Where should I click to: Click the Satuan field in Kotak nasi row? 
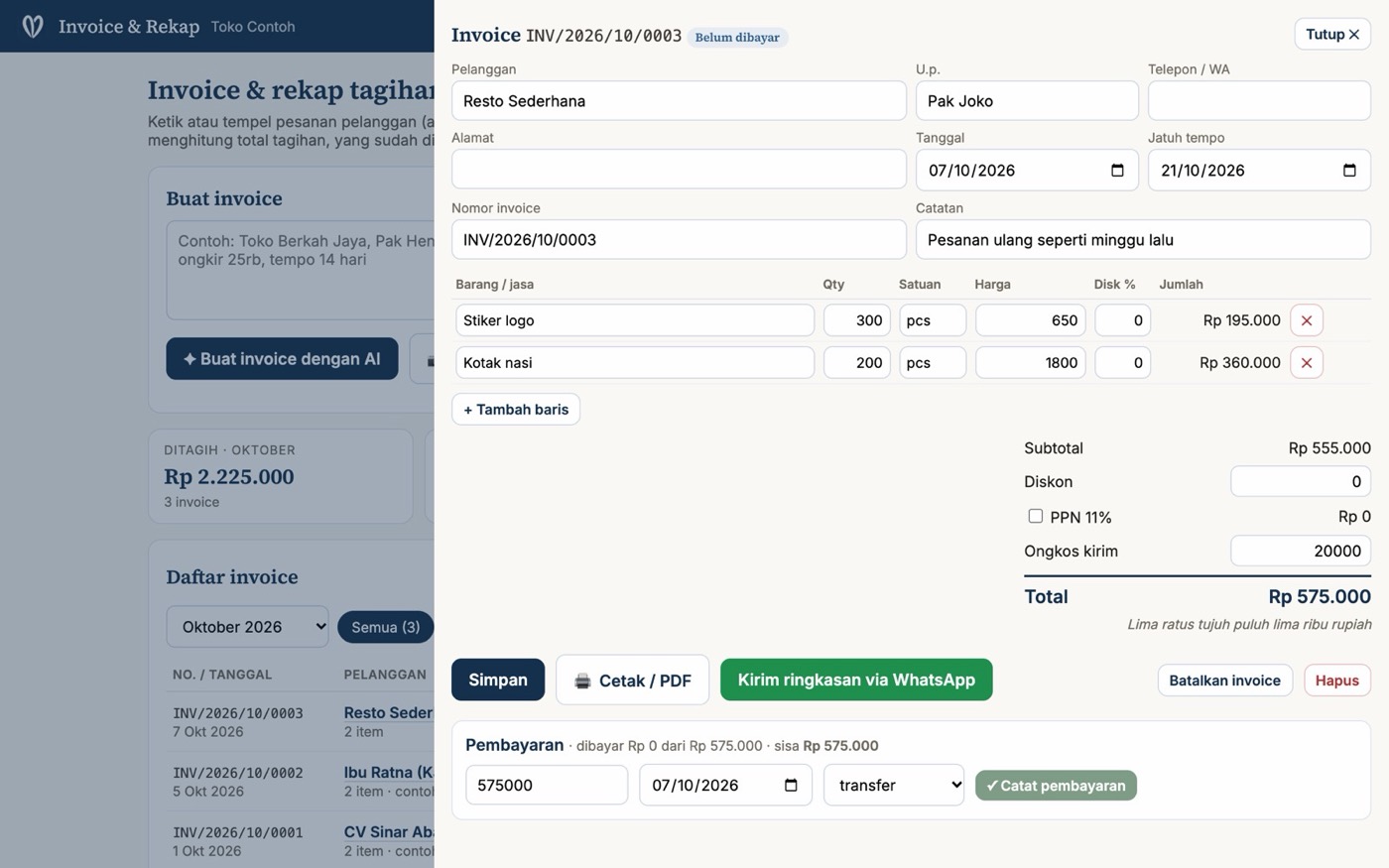coord(933,363)
